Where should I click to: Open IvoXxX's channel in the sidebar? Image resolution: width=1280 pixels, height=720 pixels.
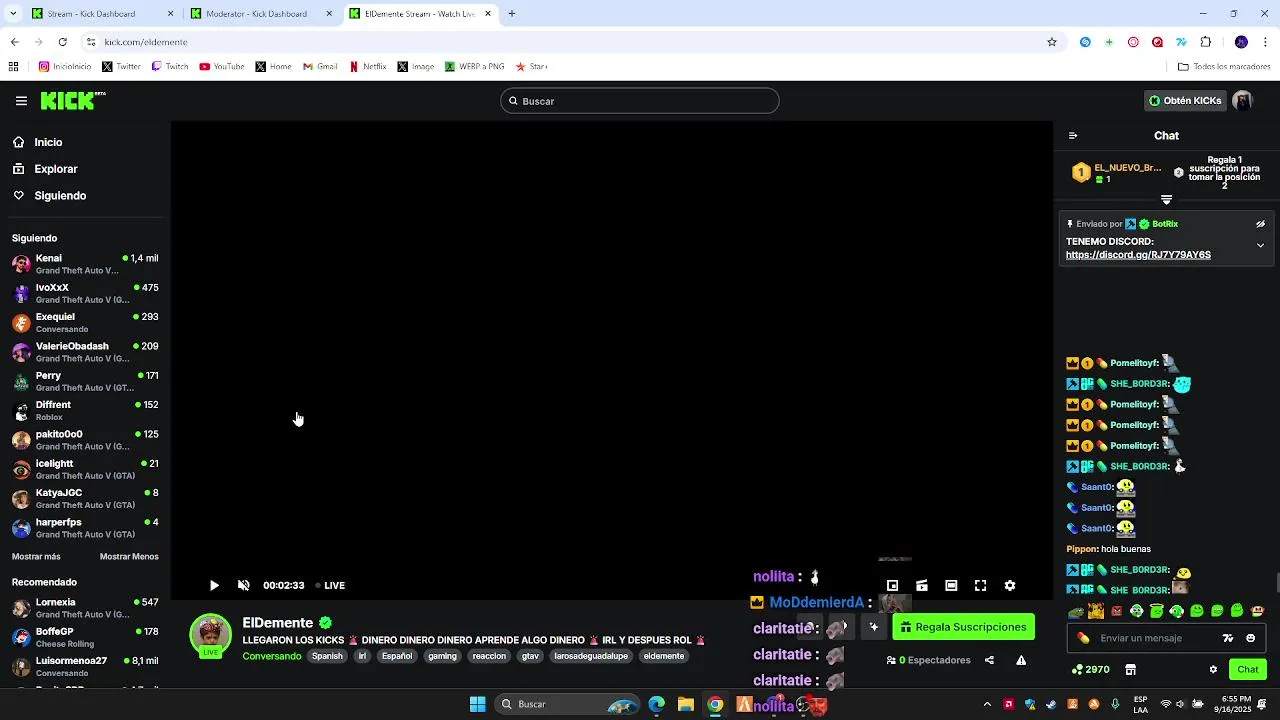85,293
